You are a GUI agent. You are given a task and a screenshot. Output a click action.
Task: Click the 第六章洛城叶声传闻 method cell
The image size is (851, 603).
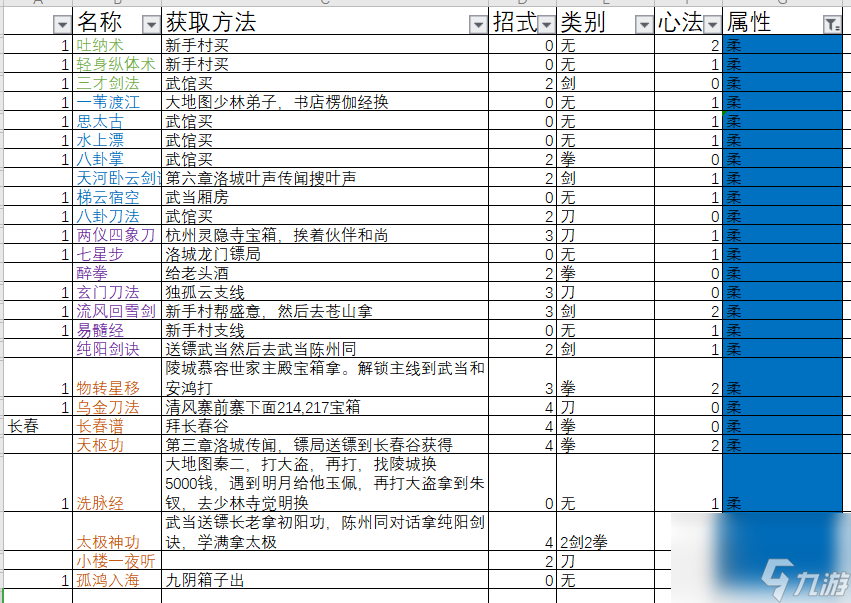click(x=325, y=178)
